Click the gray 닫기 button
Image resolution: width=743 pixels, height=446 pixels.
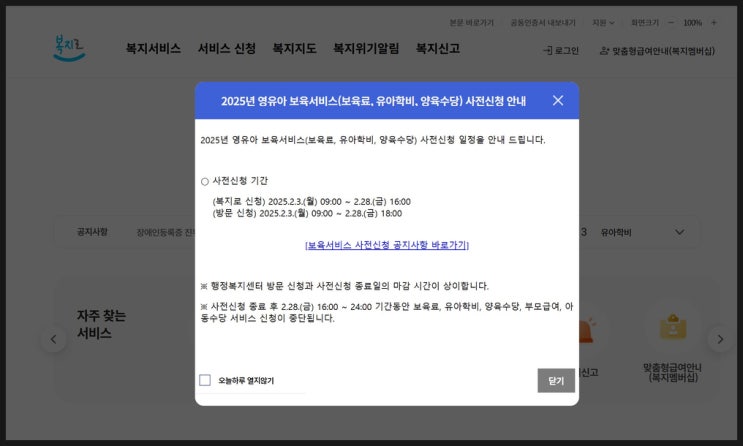[556, 381]
